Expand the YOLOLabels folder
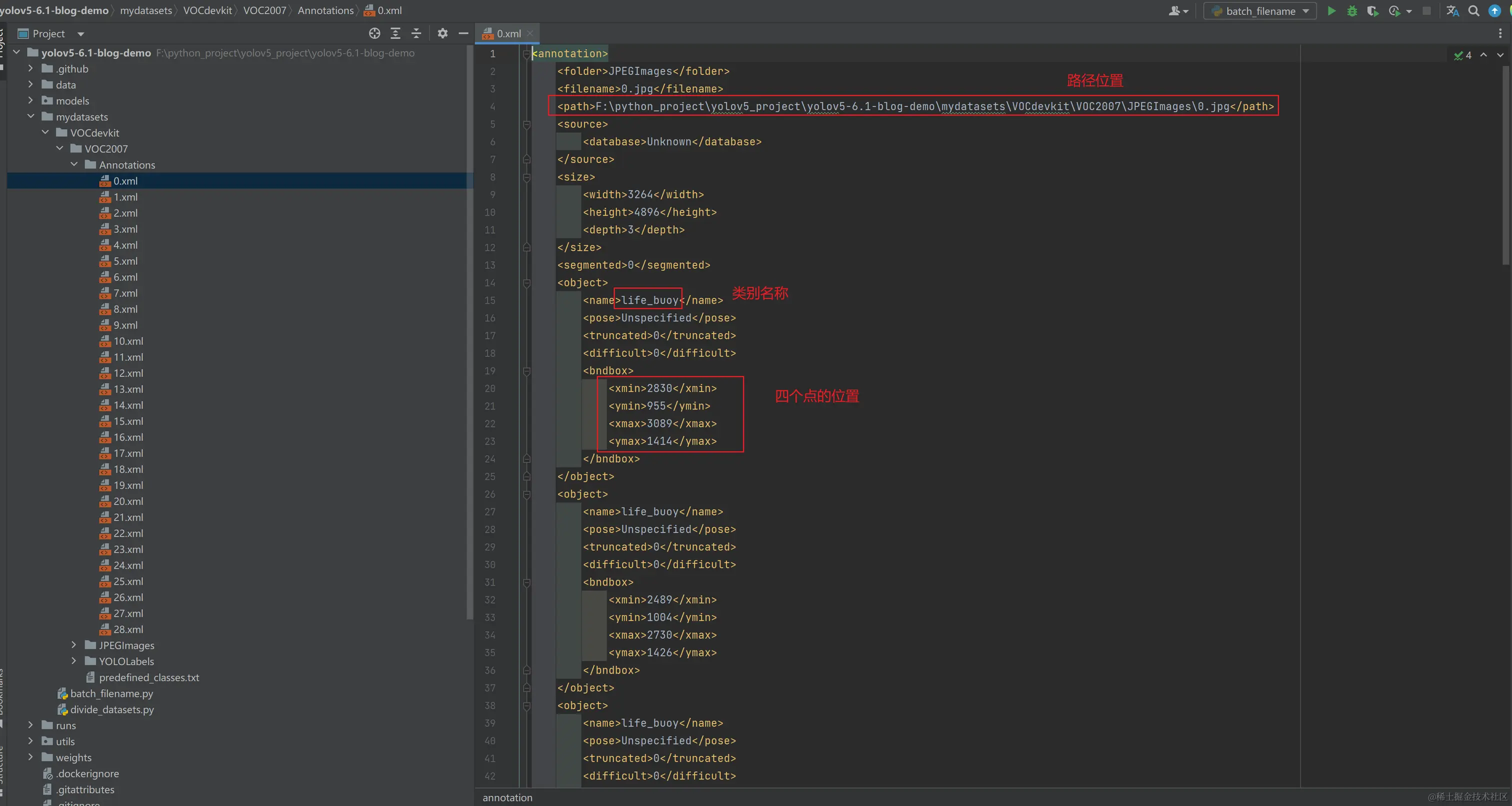Image resolution: width=1512 pixels, height=806 pixels. coord(74,660)
